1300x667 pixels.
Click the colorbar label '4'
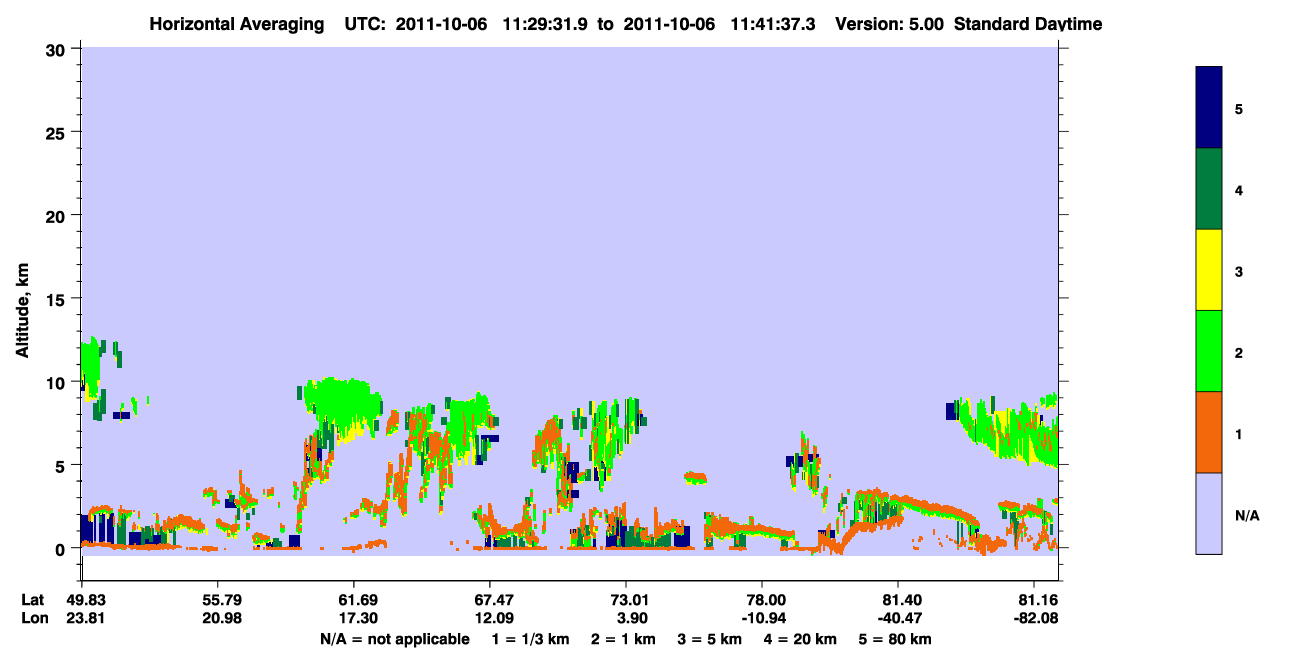click(1239, 189)
